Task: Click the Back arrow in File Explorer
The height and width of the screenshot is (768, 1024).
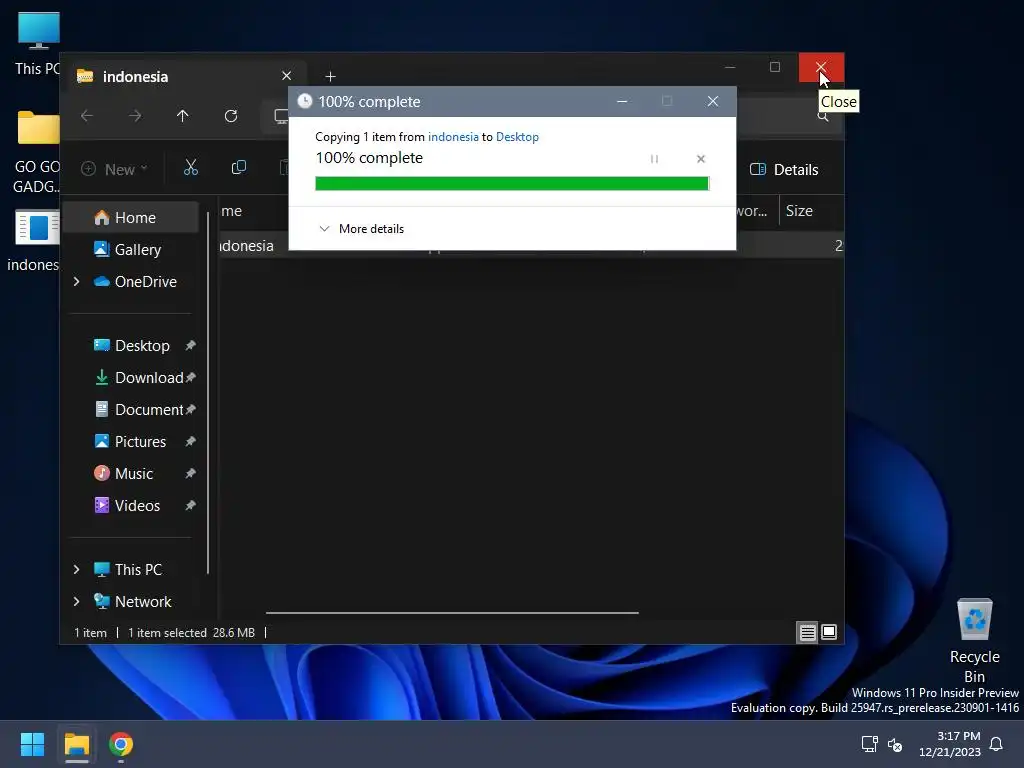Action: pyautogui.click(x=87, y=116)
